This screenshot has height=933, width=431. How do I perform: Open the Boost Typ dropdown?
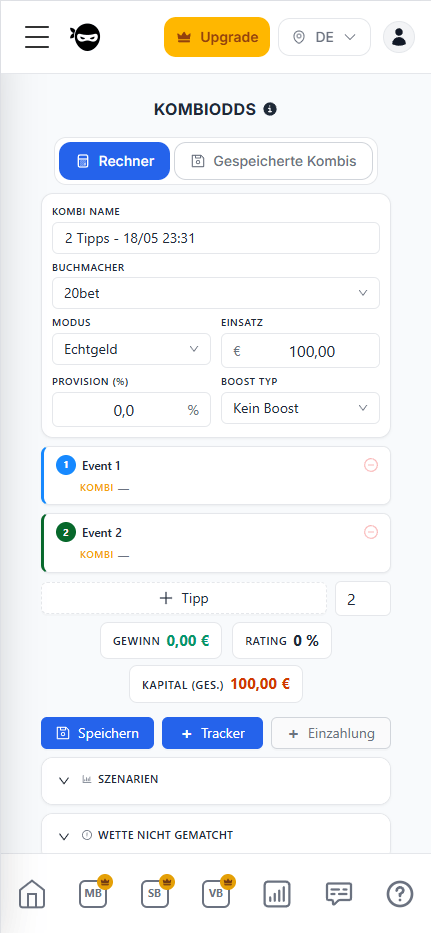point(301,408)
